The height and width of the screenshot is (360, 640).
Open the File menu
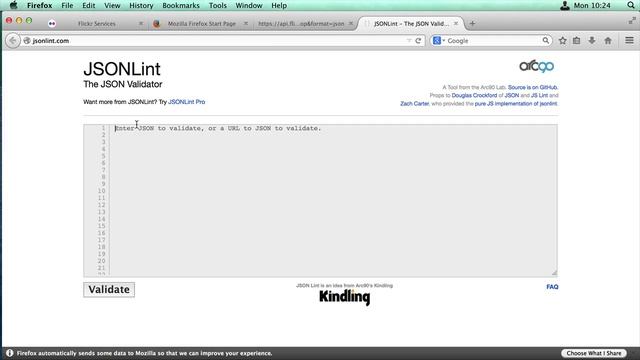[67, 5]
